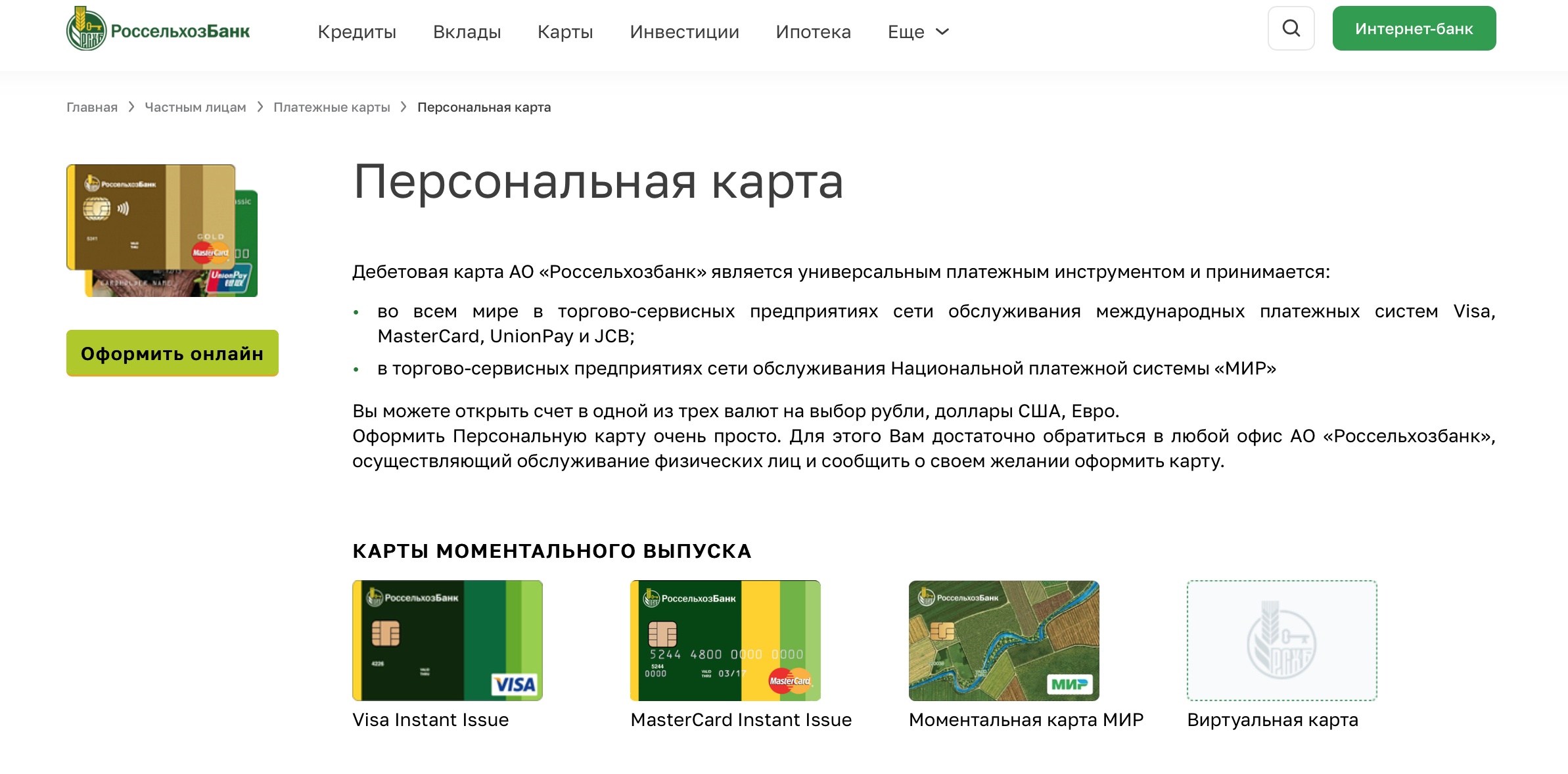Open the virtual card placeholder image
The height and width of the screenshot is (774, 1568).
1281,640
